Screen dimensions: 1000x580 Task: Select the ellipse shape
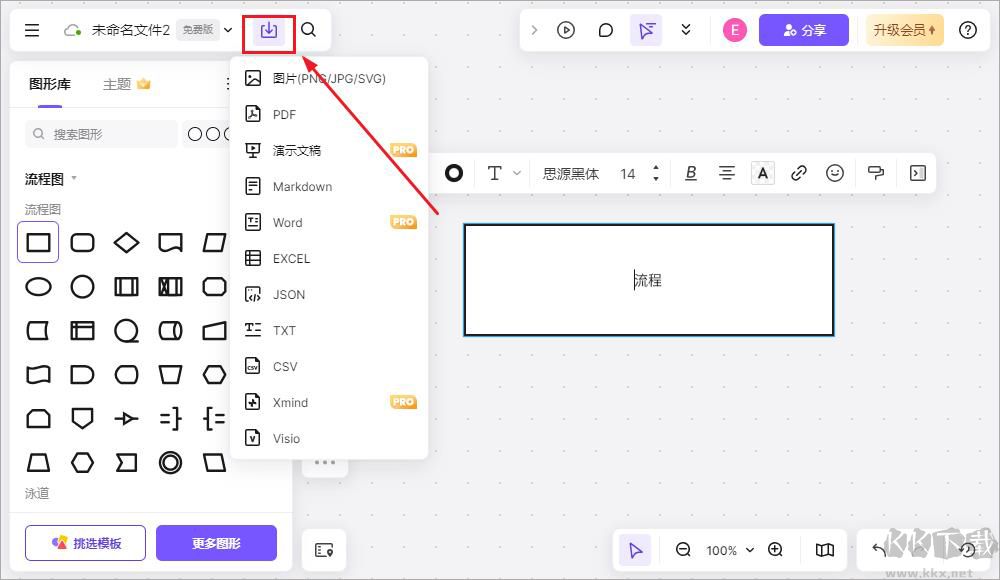pyautogui.click(x=38, y=286)
